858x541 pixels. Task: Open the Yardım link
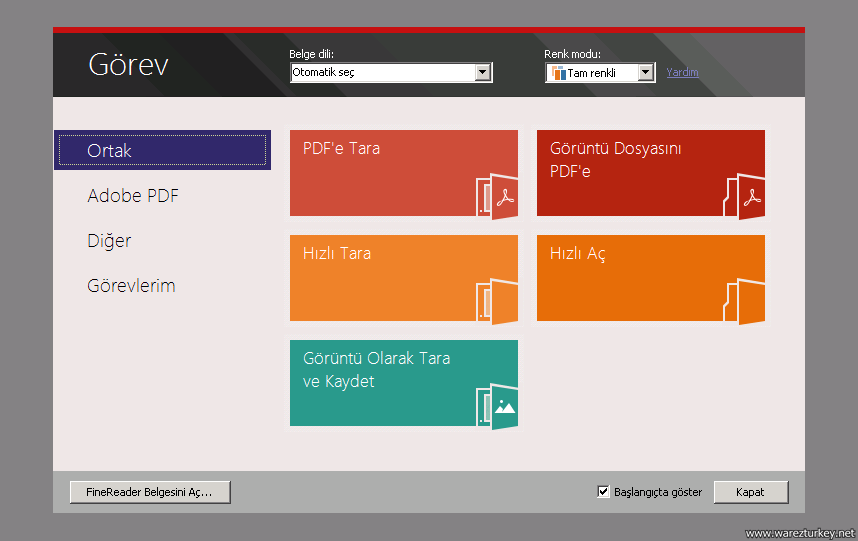coord(682,72)
